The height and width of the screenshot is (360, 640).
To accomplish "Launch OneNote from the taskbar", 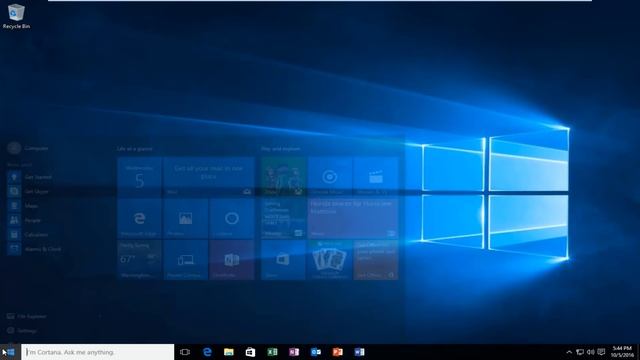I will pos(294,352).
